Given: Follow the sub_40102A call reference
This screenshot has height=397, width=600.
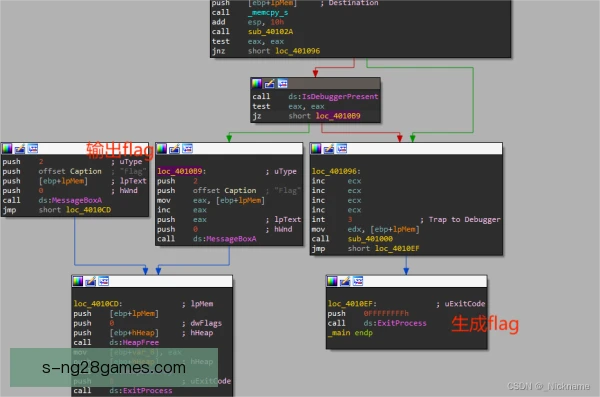Looking at the screenshot, I should pos(271,32).
